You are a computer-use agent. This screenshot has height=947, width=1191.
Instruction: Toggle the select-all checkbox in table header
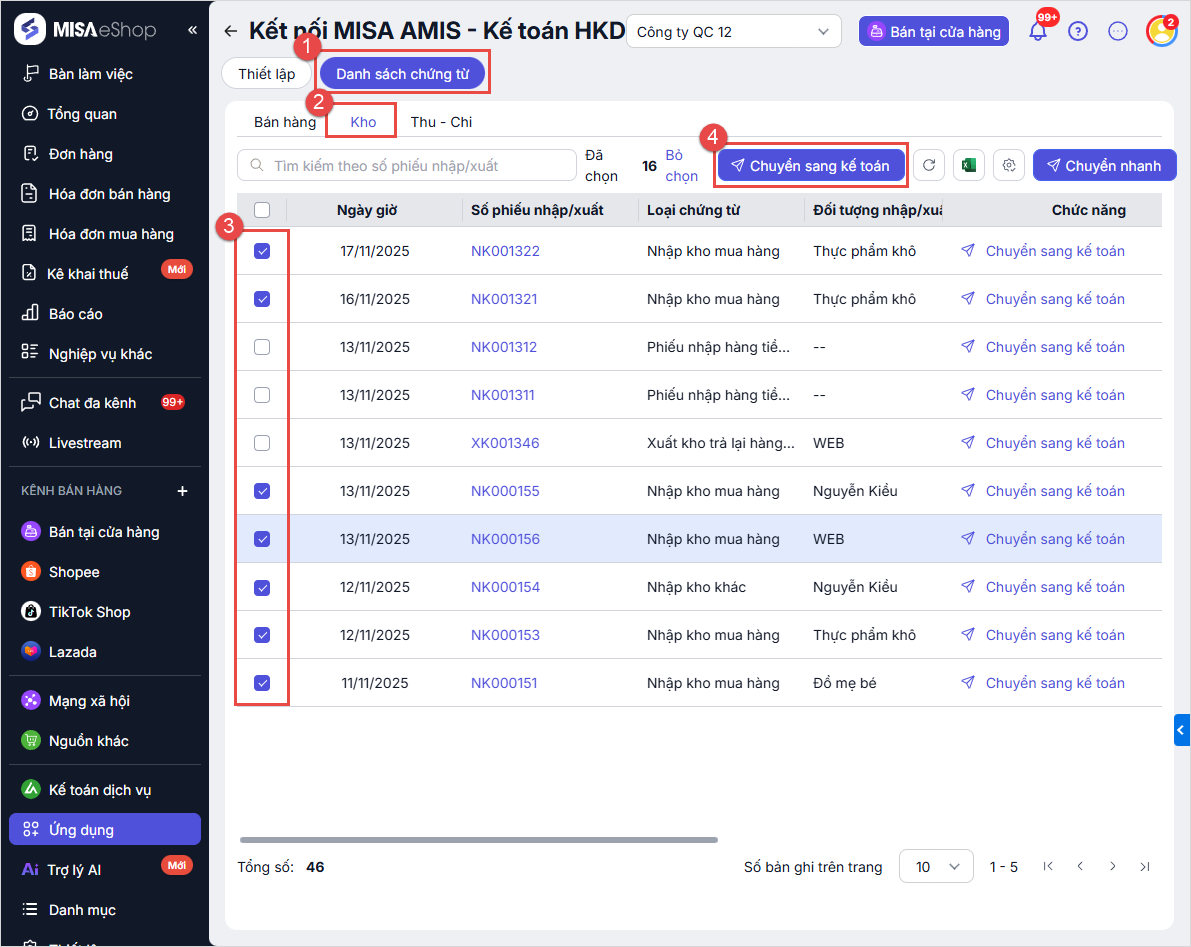262,210
